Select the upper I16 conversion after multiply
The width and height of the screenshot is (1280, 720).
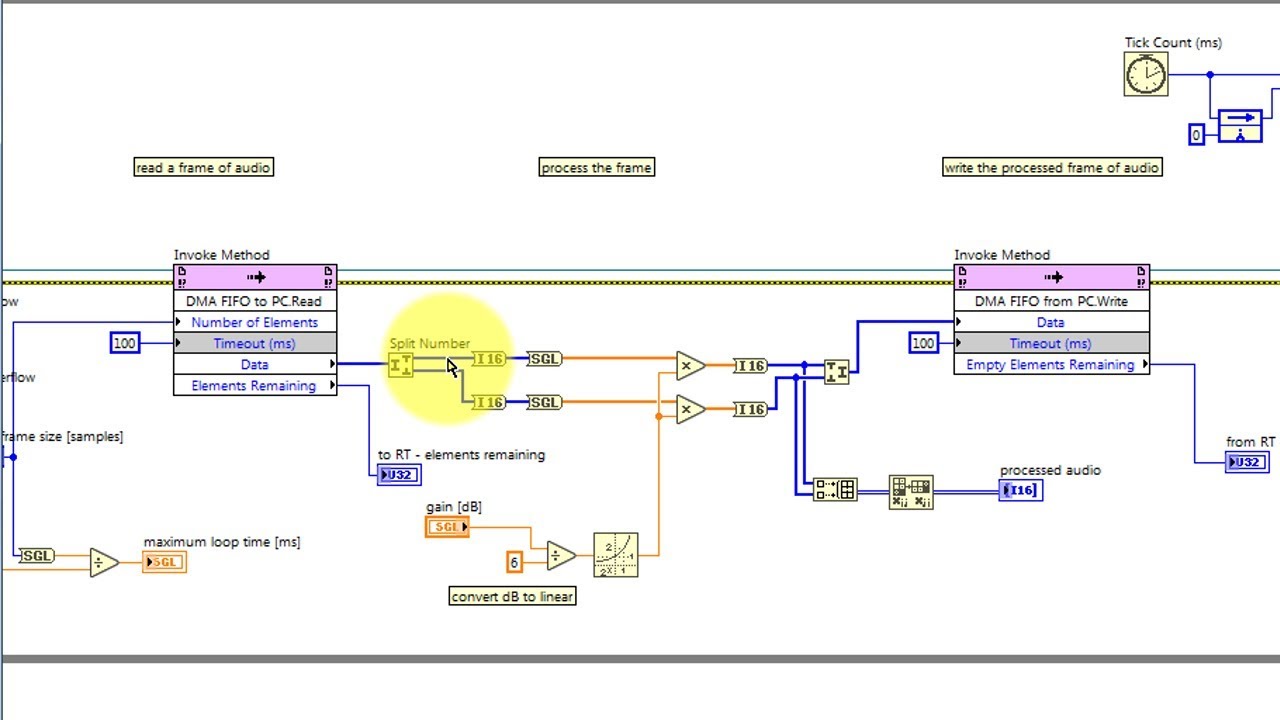coord(750,366)
